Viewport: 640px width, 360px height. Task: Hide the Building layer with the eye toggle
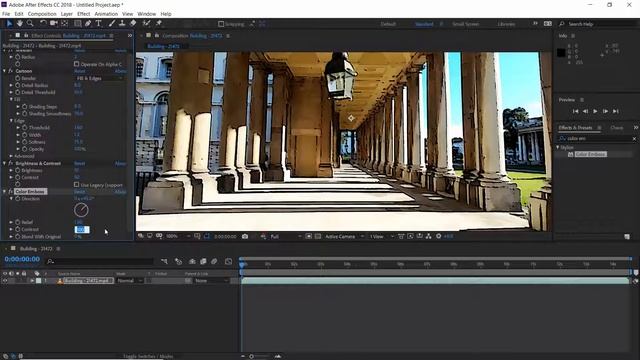point(5,281)
